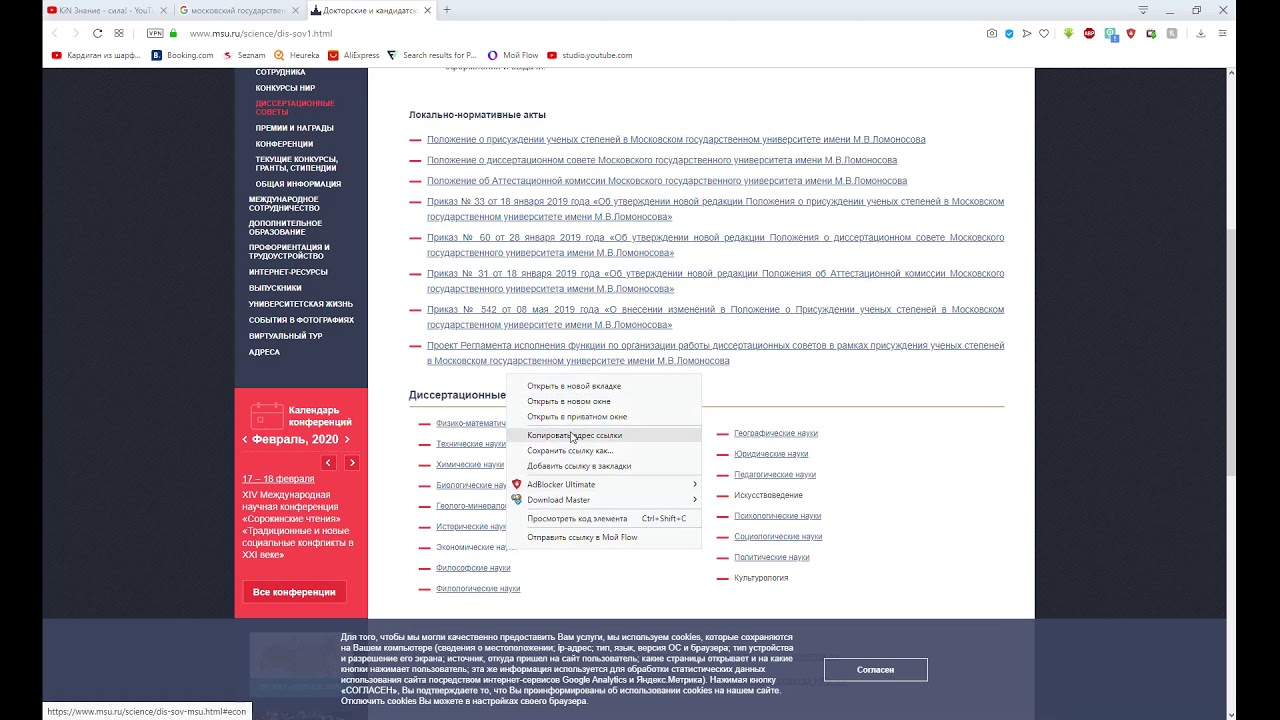Choose Открыть в новой вкладке from context menu
1280x720 pixels.
click(x=604, y=386)
